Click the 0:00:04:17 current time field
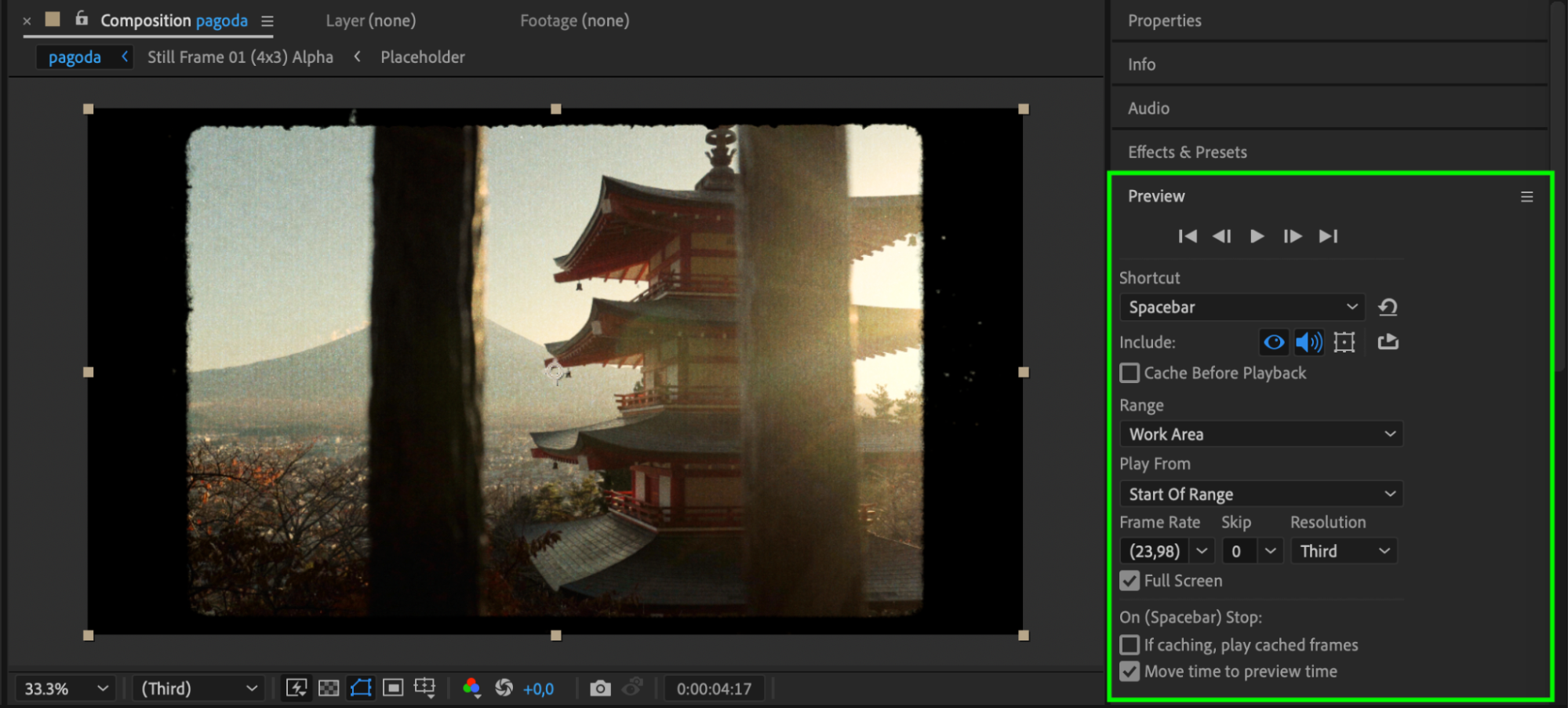This screenshot has height=708, width=1568. pos(714,689)
